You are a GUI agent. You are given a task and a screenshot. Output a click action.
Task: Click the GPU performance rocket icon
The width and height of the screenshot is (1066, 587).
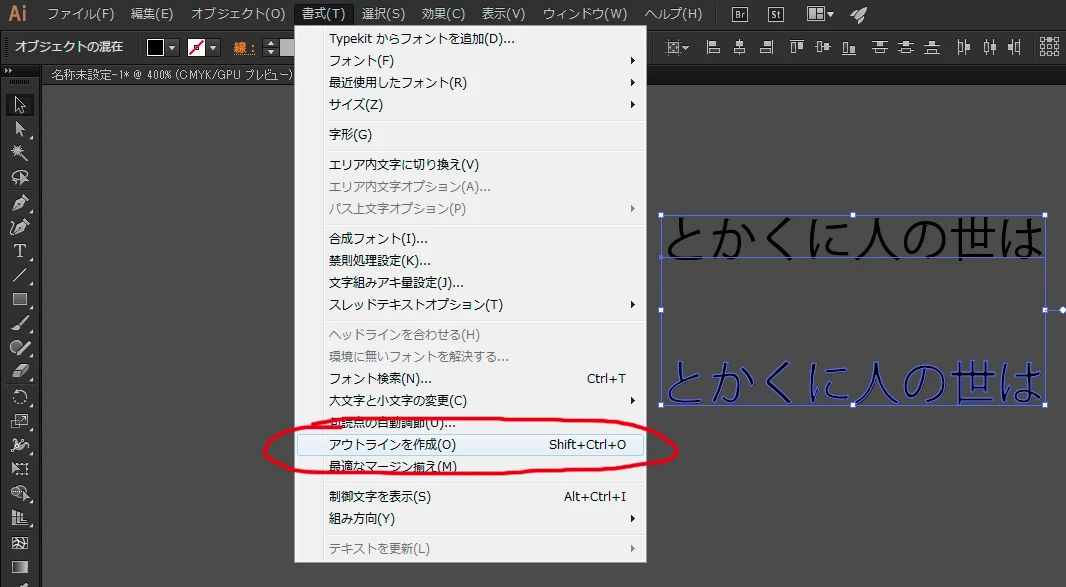pos(859,14)
